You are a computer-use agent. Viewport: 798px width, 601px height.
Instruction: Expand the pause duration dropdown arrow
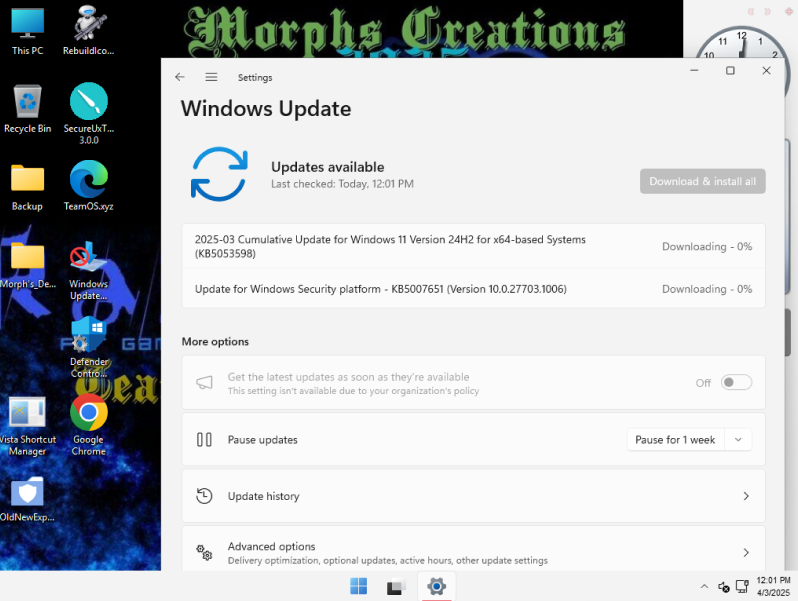pyautogui.click(x=738, y=440)
